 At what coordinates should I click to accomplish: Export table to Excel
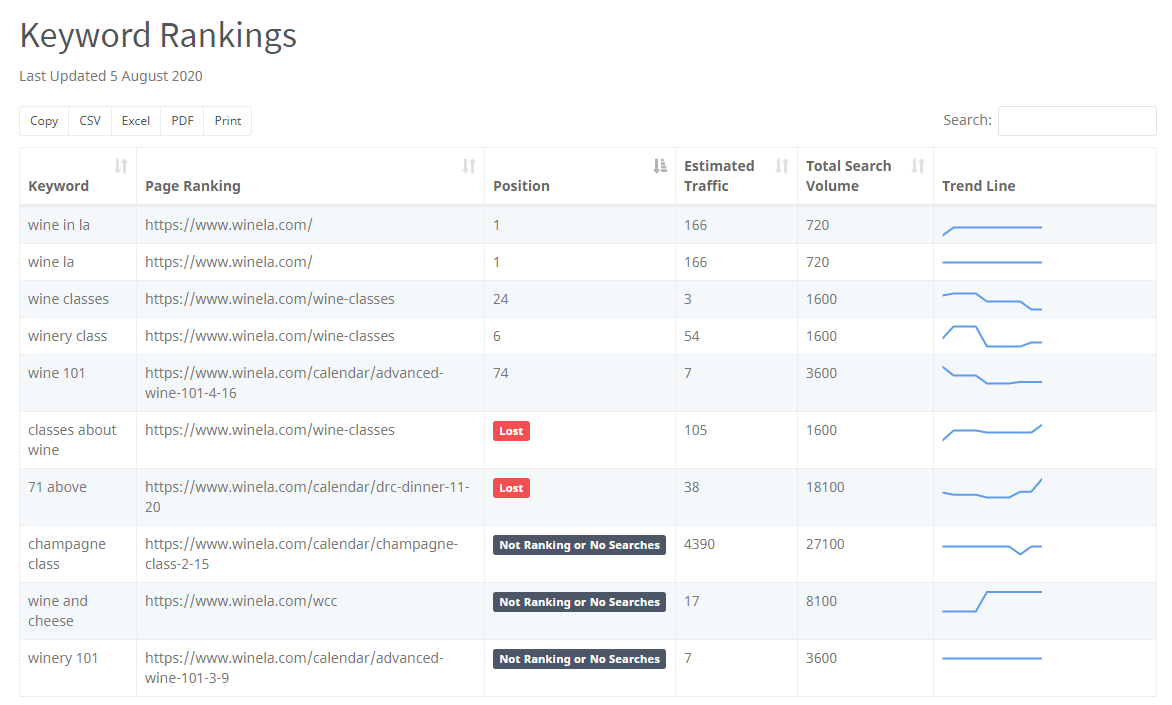point(136,121)
